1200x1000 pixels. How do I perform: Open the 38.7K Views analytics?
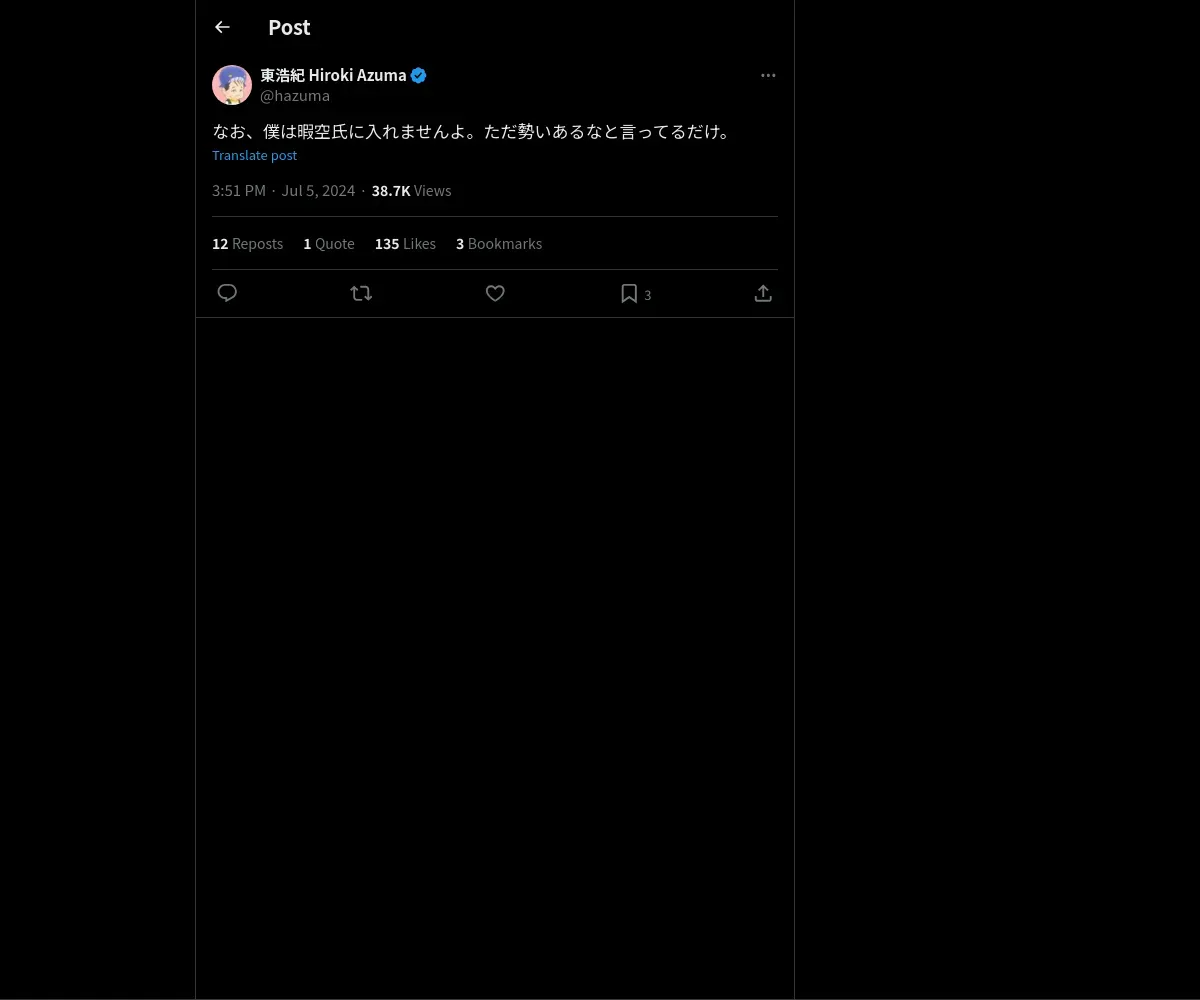click(x=411, y=191)
